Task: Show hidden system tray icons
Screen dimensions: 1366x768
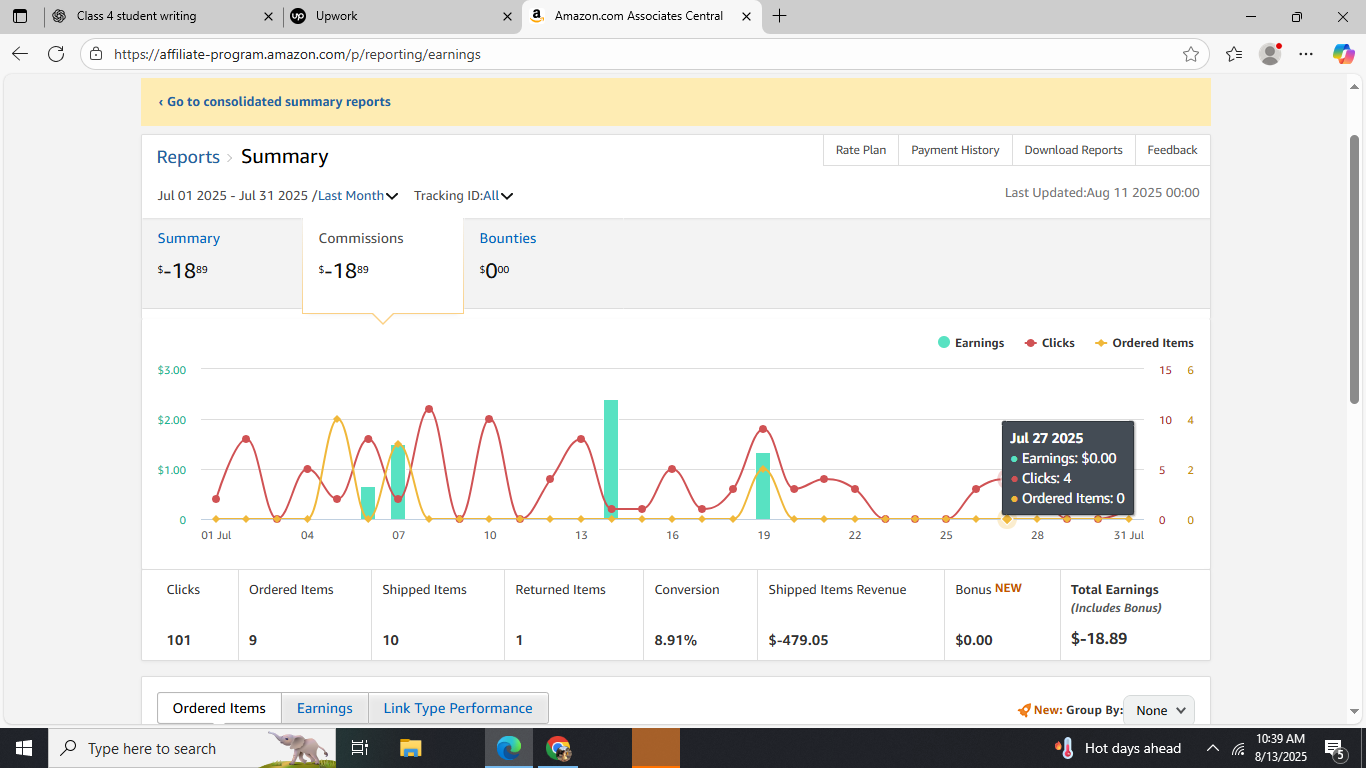Action: click(1213, 748)
